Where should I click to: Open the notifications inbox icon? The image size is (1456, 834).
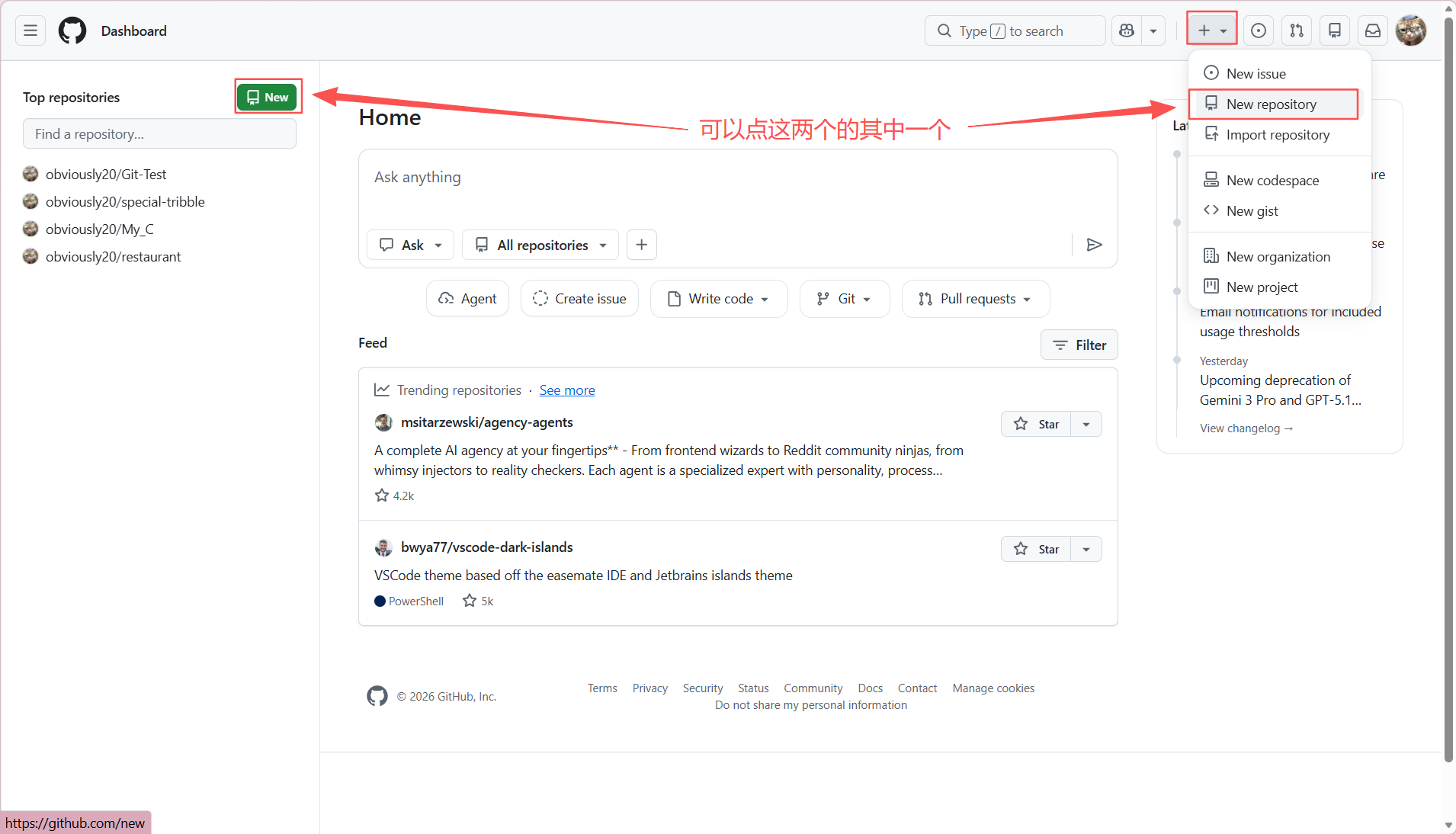(x=1373, y=30)
